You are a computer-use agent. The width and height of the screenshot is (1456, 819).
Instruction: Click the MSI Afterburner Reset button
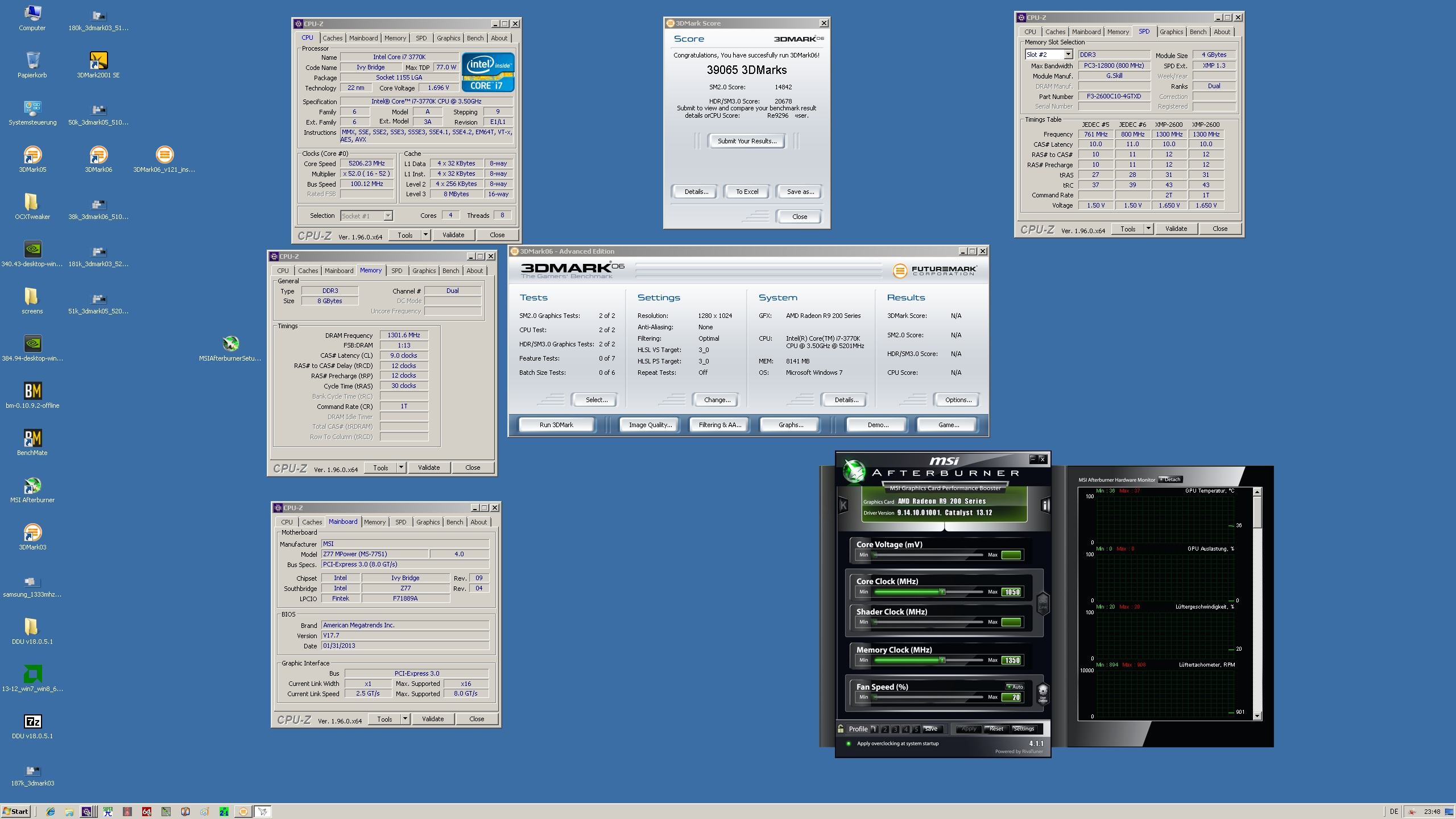pos(999,728)
